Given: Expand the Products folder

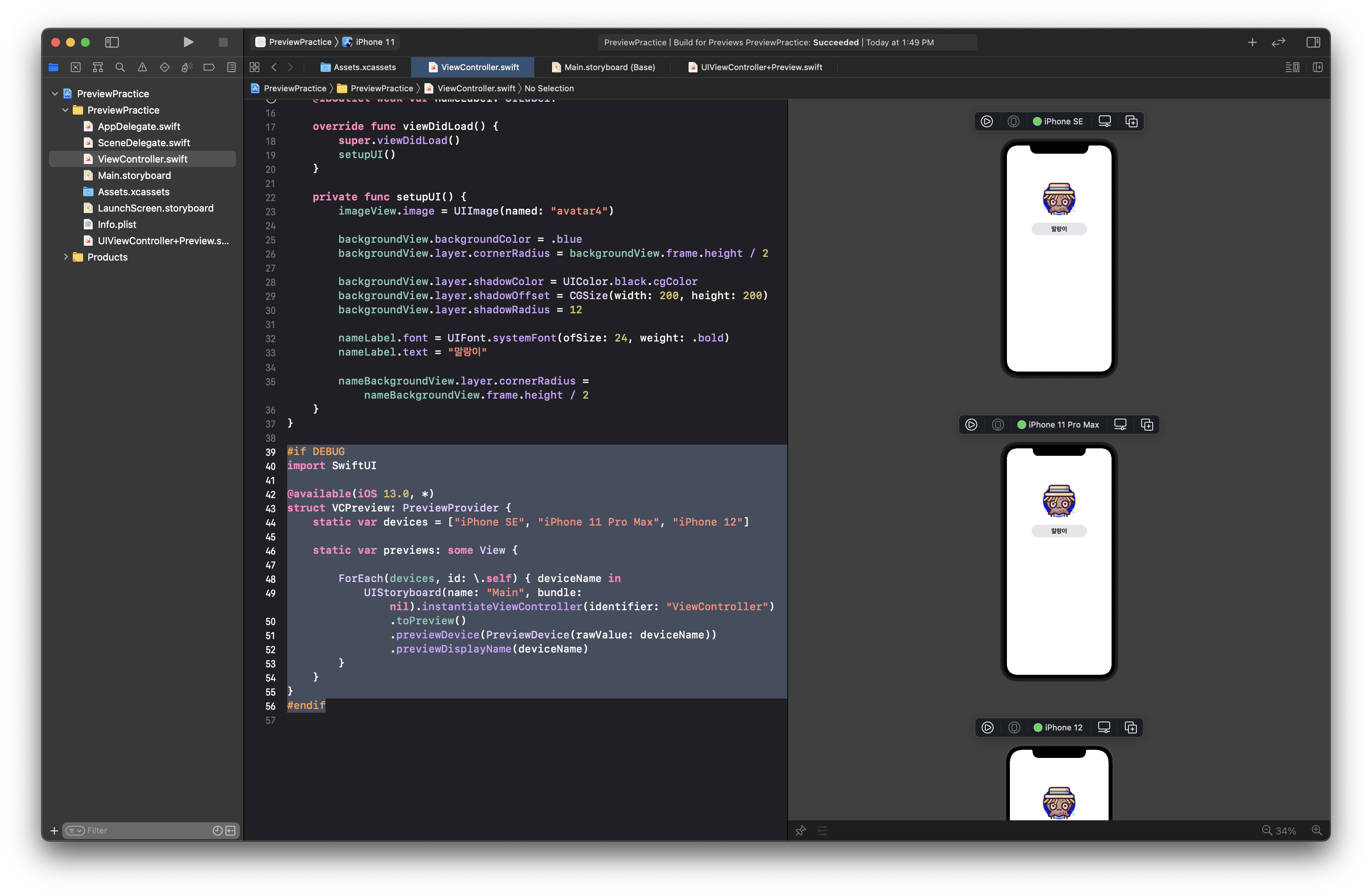Looking at the screenshot, I should 66,257.
